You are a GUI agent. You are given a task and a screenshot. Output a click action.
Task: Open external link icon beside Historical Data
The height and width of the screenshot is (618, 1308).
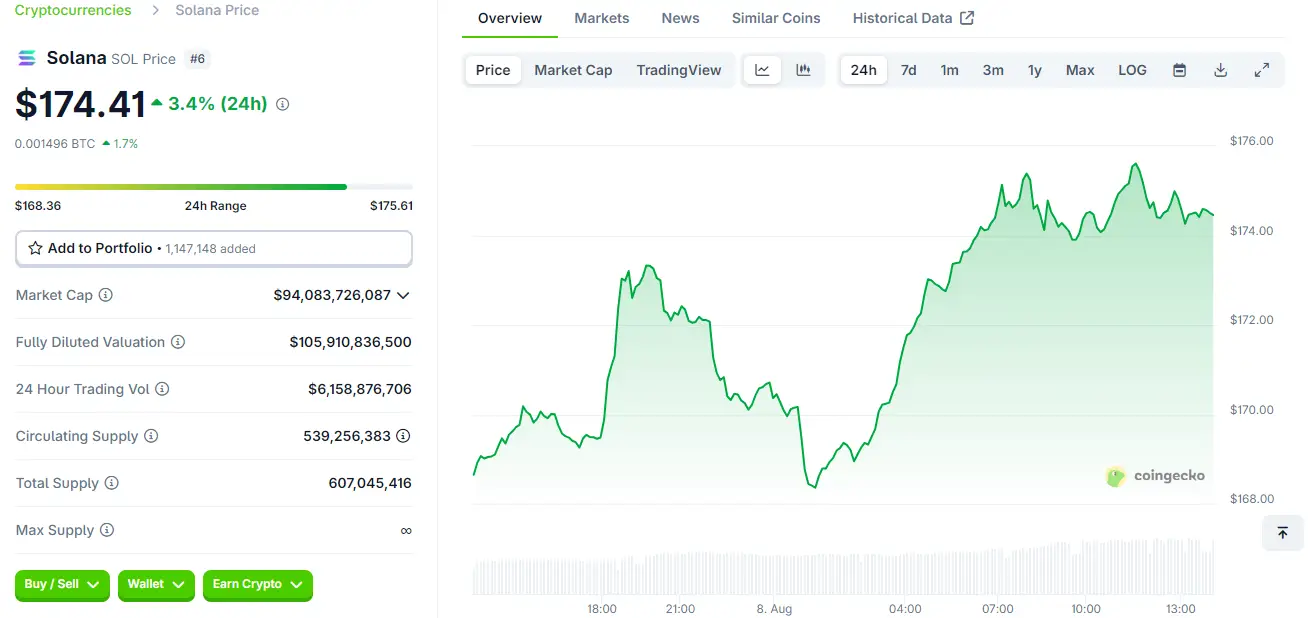click(967, 18)
